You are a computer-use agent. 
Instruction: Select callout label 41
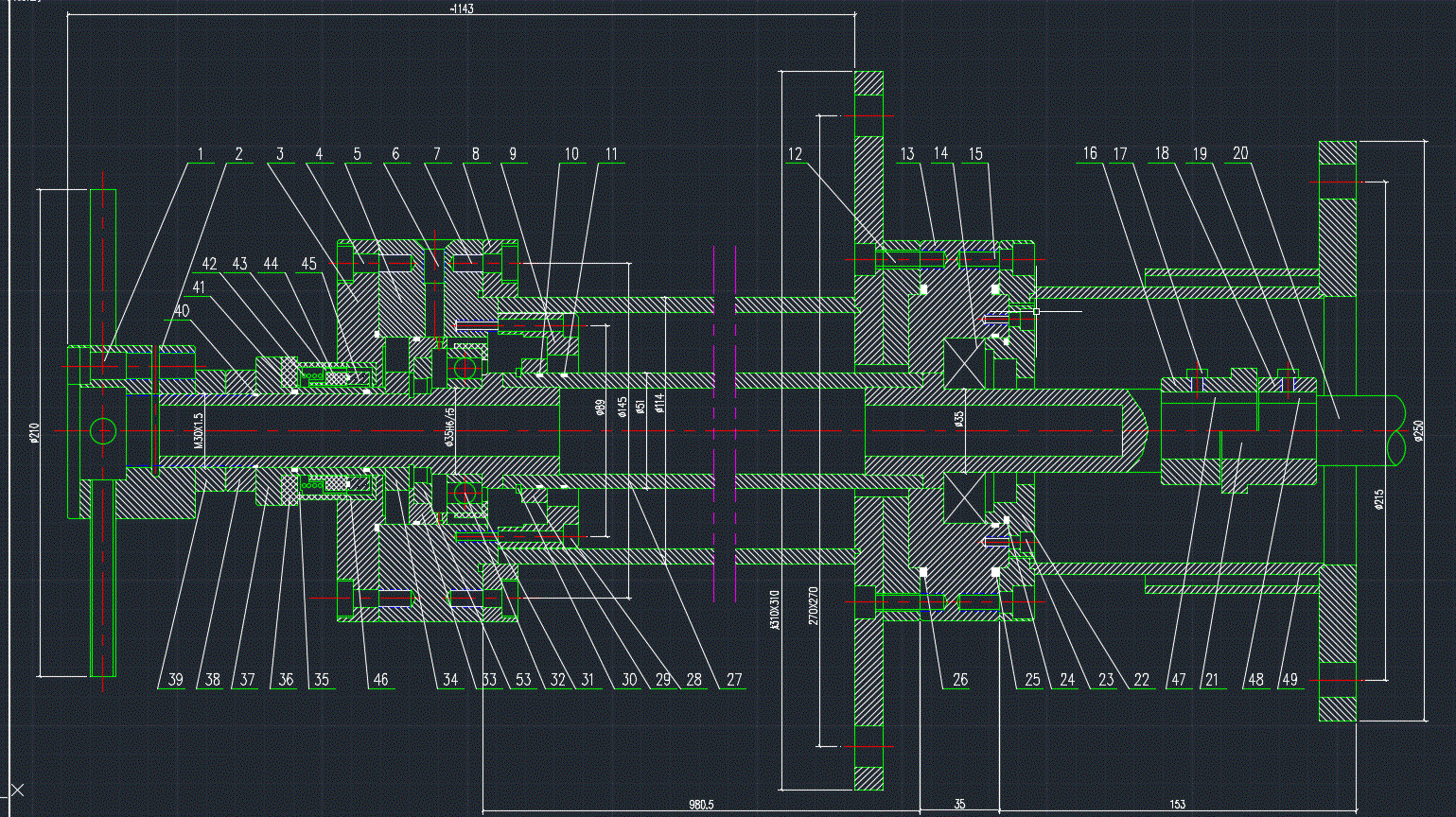[198, 287]
